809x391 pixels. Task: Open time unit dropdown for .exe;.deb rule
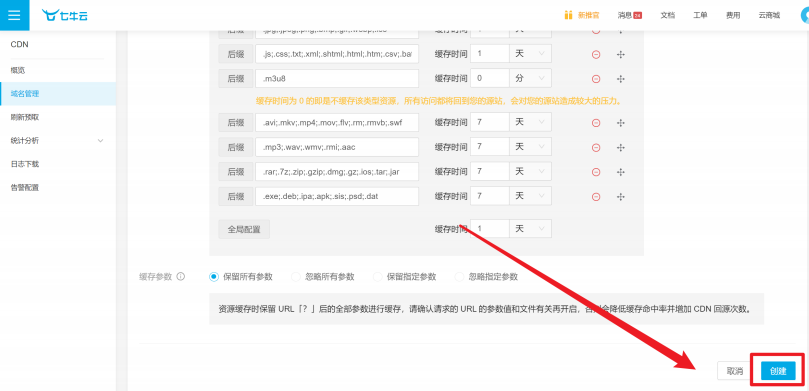click(x=530, y=196)
